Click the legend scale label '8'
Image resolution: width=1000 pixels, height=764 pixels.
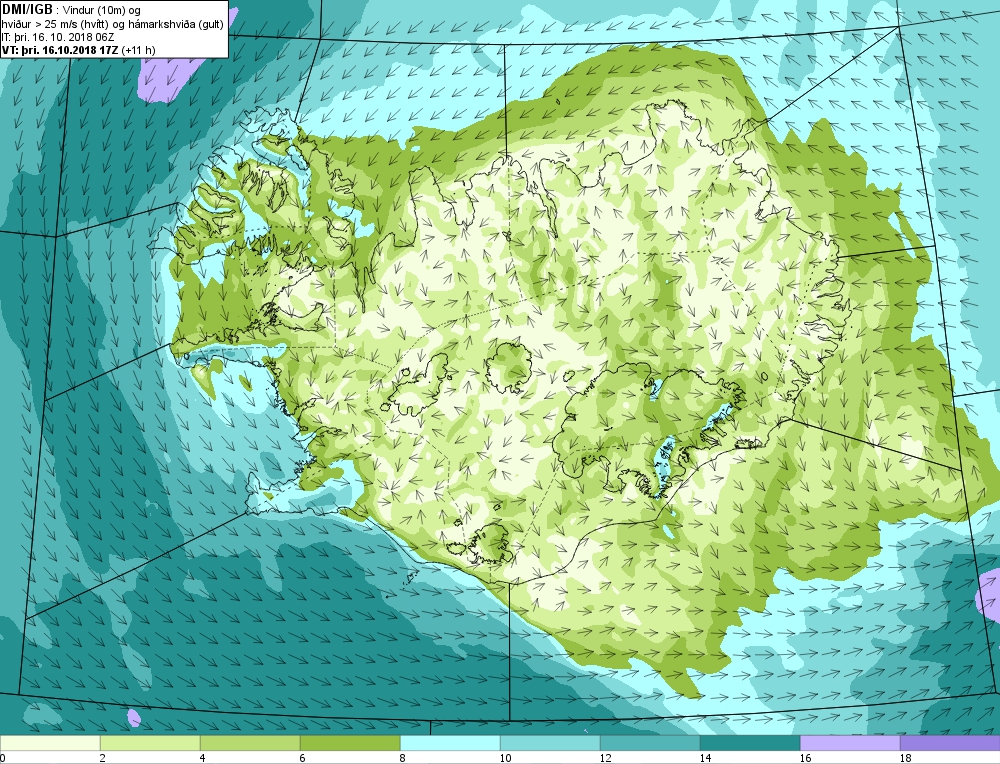tap(404, 758)
